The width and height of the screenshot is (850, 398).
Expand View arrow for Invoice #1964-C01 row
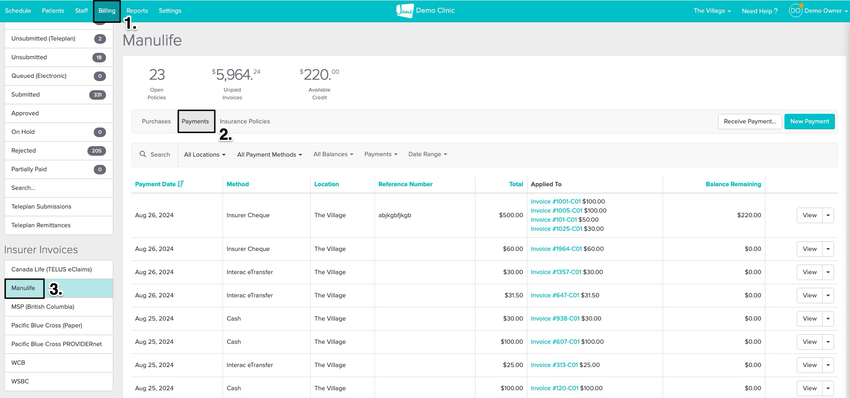click(x=828, y=249)
